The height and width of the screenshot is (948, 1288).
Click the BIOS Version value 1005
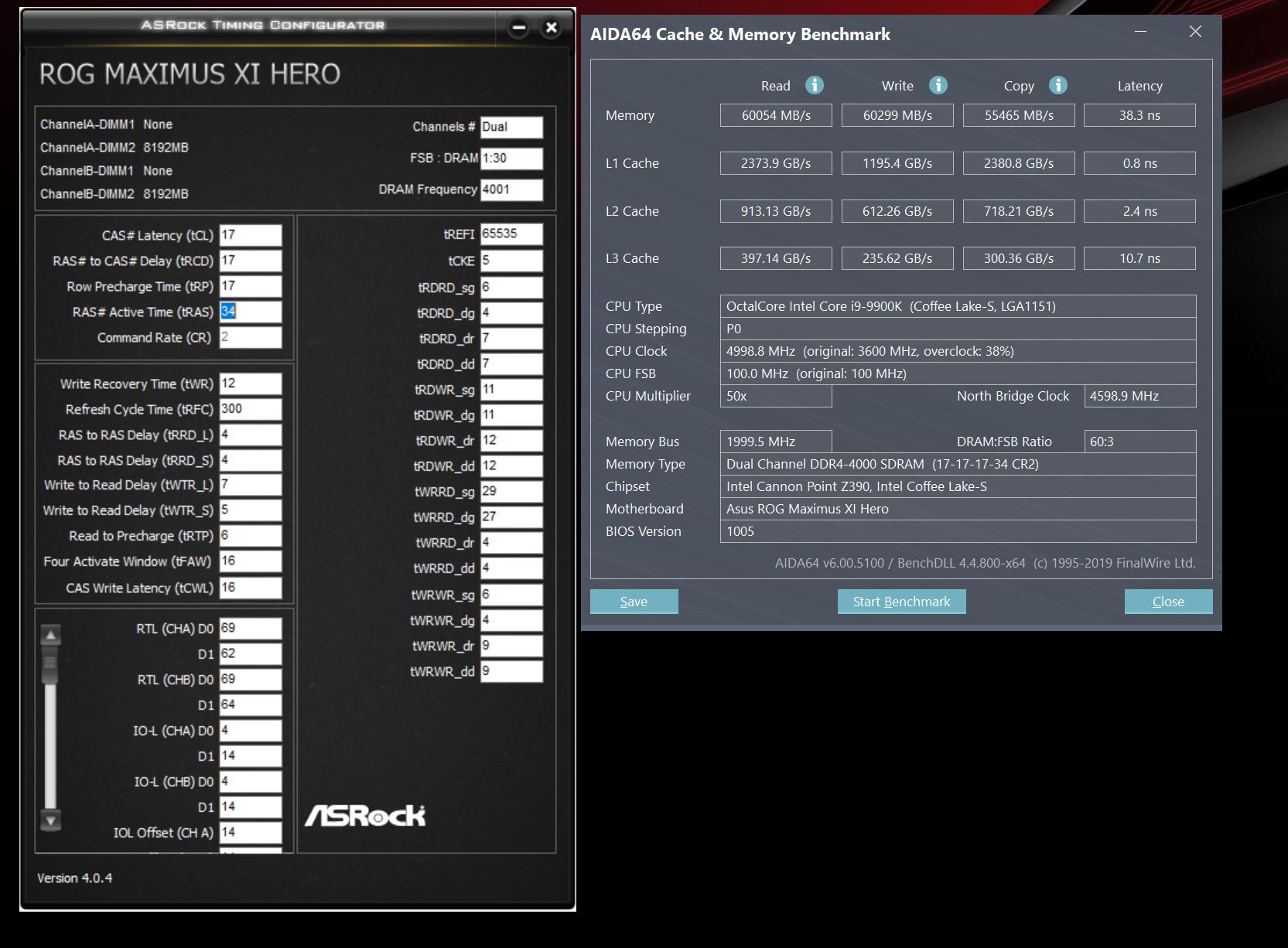coord(958,531)
